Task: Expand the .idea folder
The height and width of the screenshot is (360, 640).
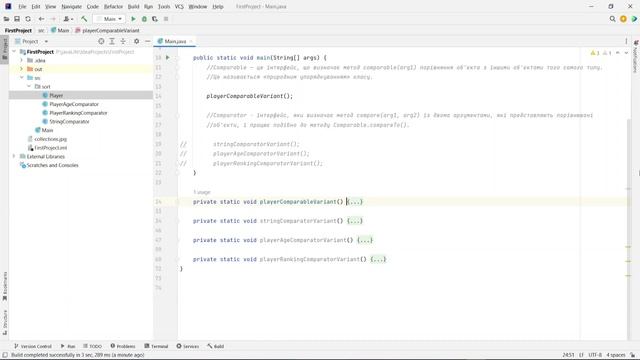Action: point(22,60)
